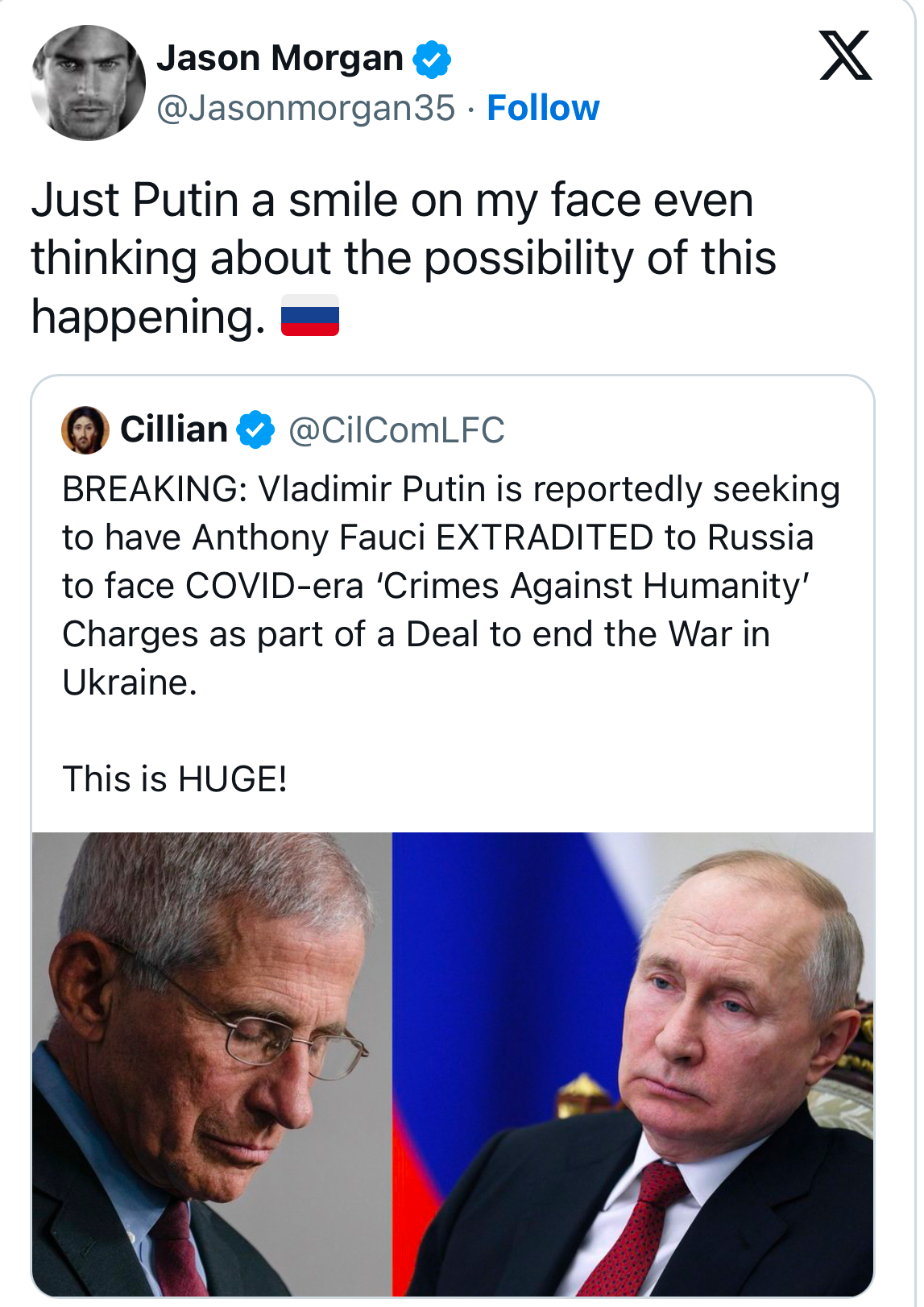924x1307 pixels.
Task: Follow the Jasonmorgan35 account
Action: tap(543, 108)
